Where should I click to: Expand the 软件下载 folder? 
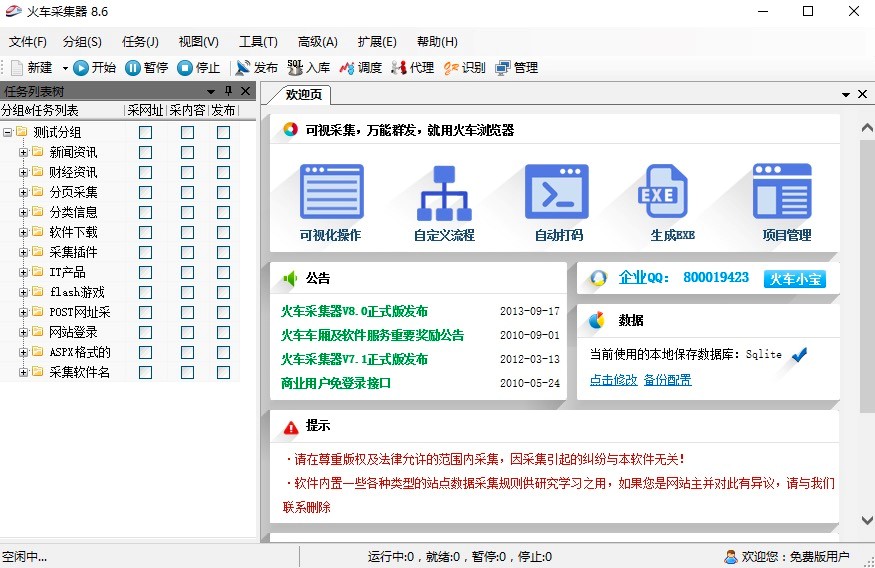pyautogui.click(x=23, y=232)
